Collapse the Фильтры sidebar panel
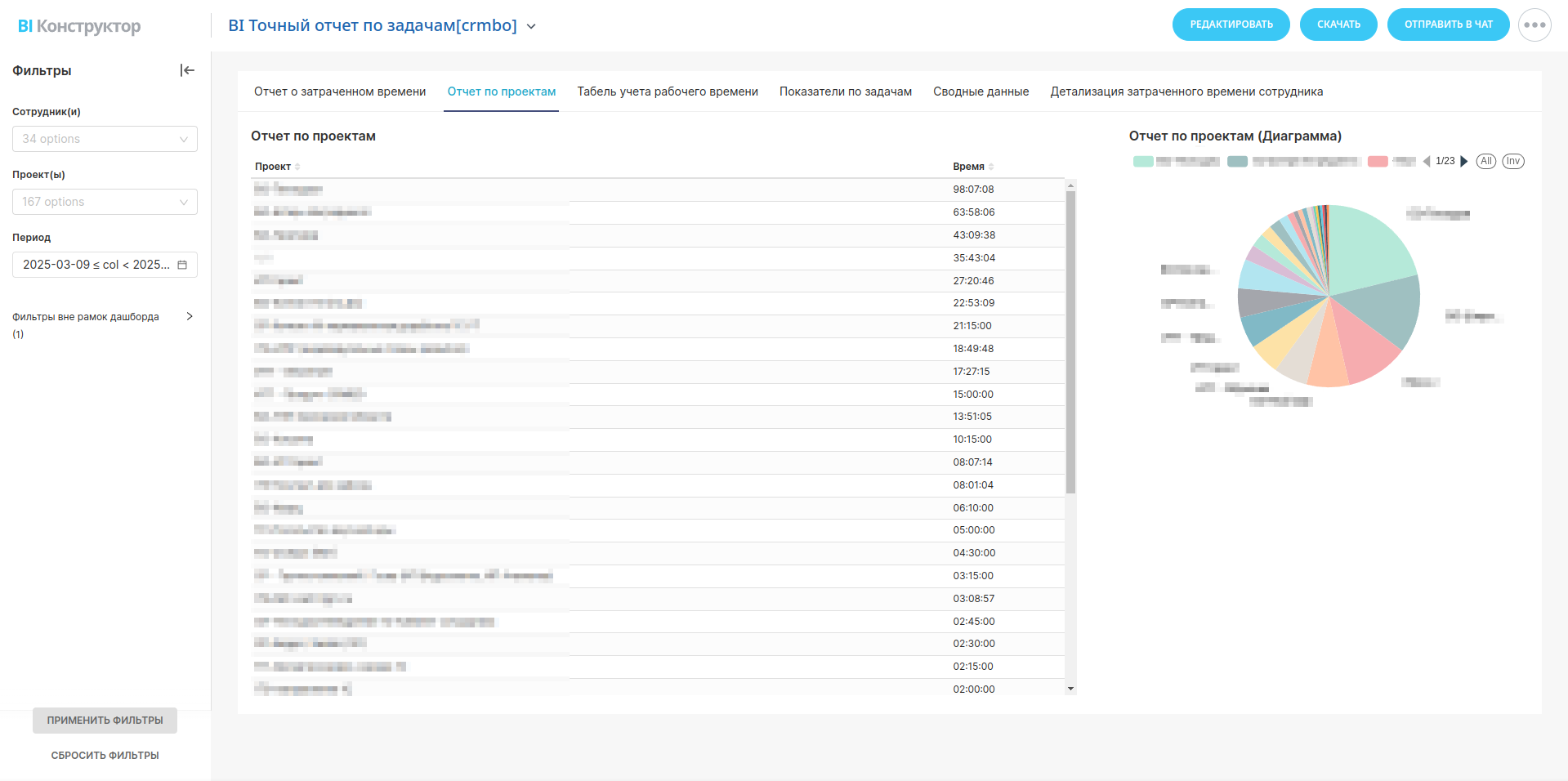The height and width of the screenshot is (781, 1568). pyautogui.click(x=187, y=70)
